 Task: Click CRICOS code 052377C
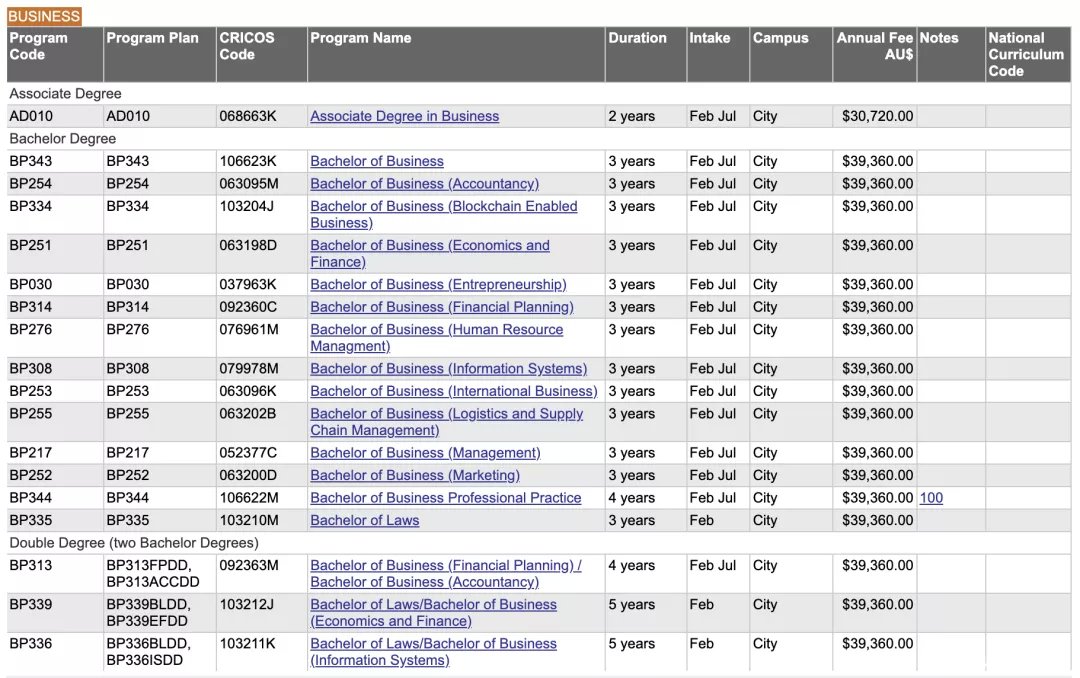coord(248,453)
